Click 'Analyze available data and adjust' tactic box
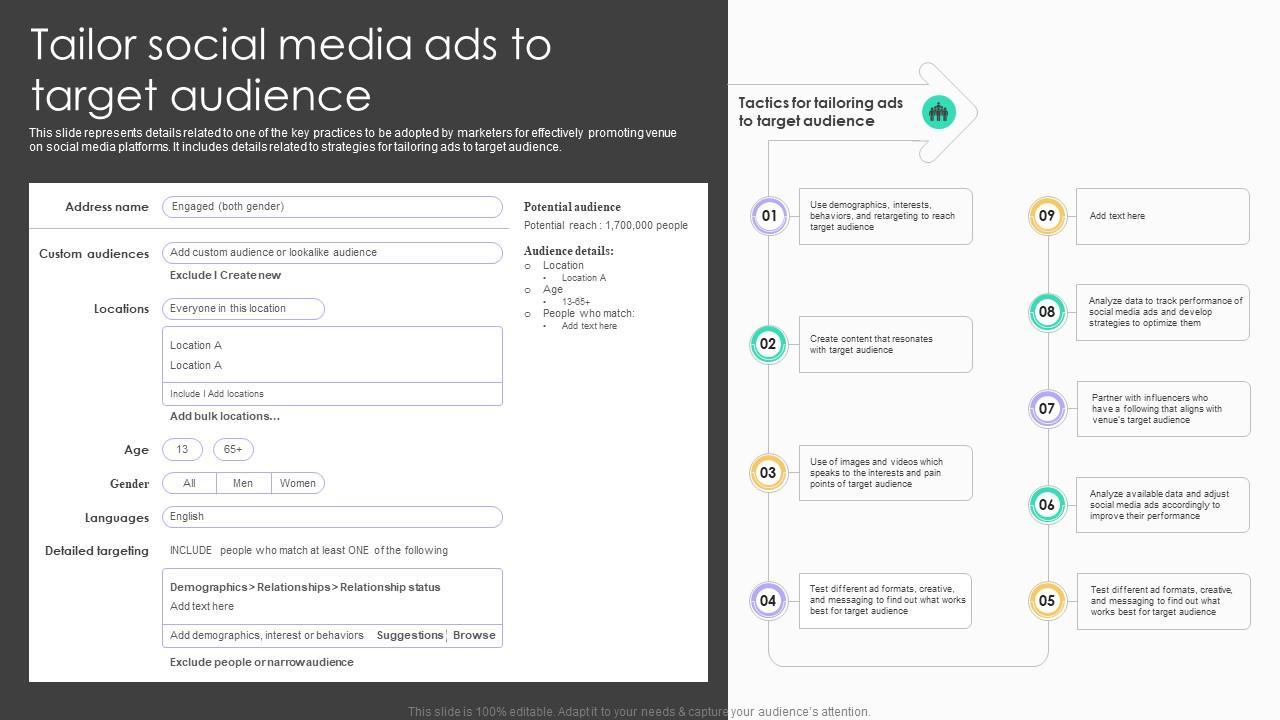This screenshot has width=1280, height=720. coord(1163,505)
